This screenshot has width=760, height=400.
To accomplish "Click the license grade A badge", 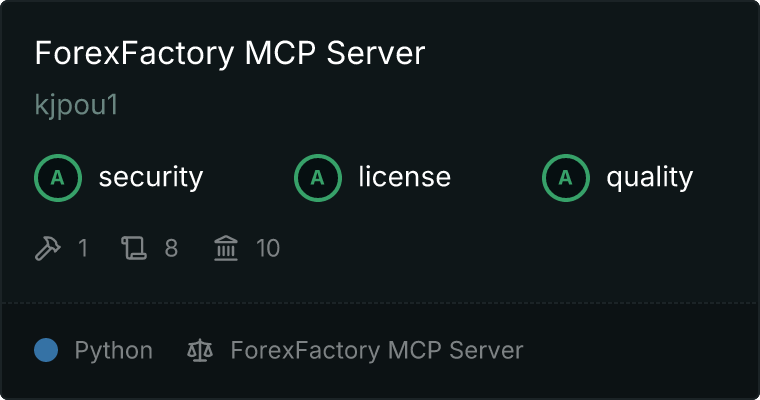I will pos(318,178).
